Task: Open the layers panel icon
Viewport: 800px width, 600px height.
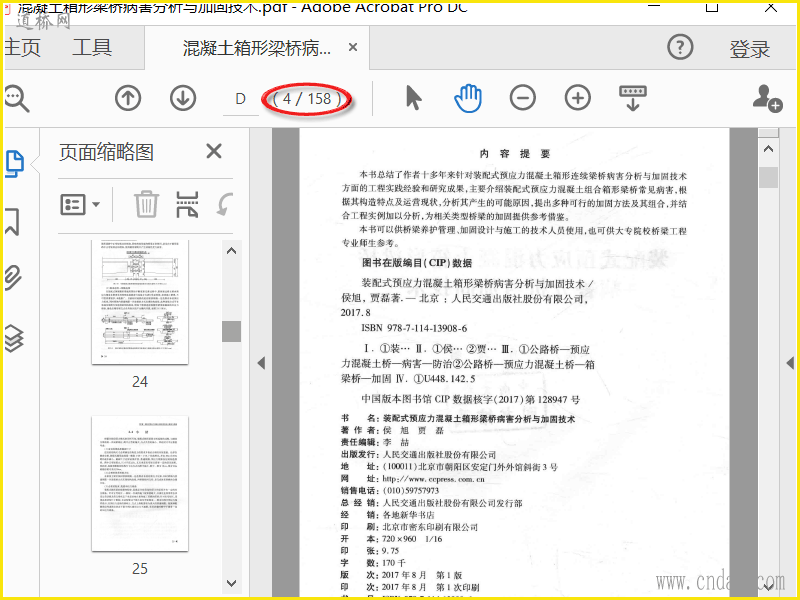Action: tap(14, 338)
